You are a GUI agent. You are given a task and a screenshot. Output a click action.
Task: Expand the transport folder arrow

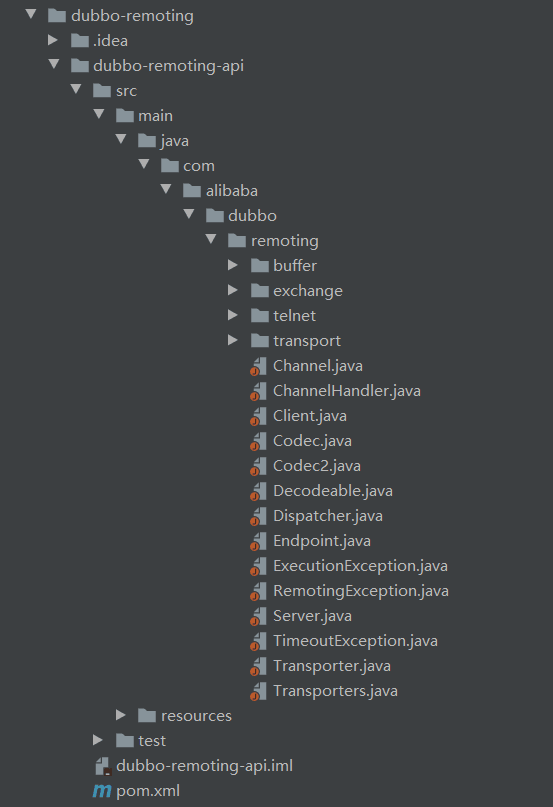click(233, 340)
